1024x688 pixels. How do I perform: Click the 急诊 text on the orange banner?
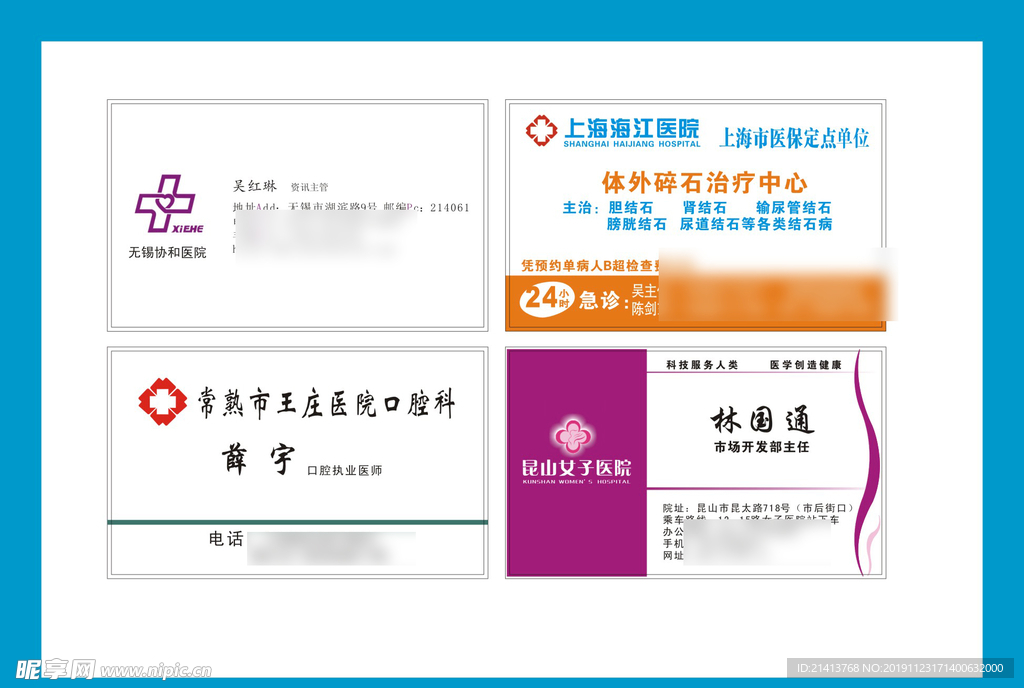click(x=600, y=299)
